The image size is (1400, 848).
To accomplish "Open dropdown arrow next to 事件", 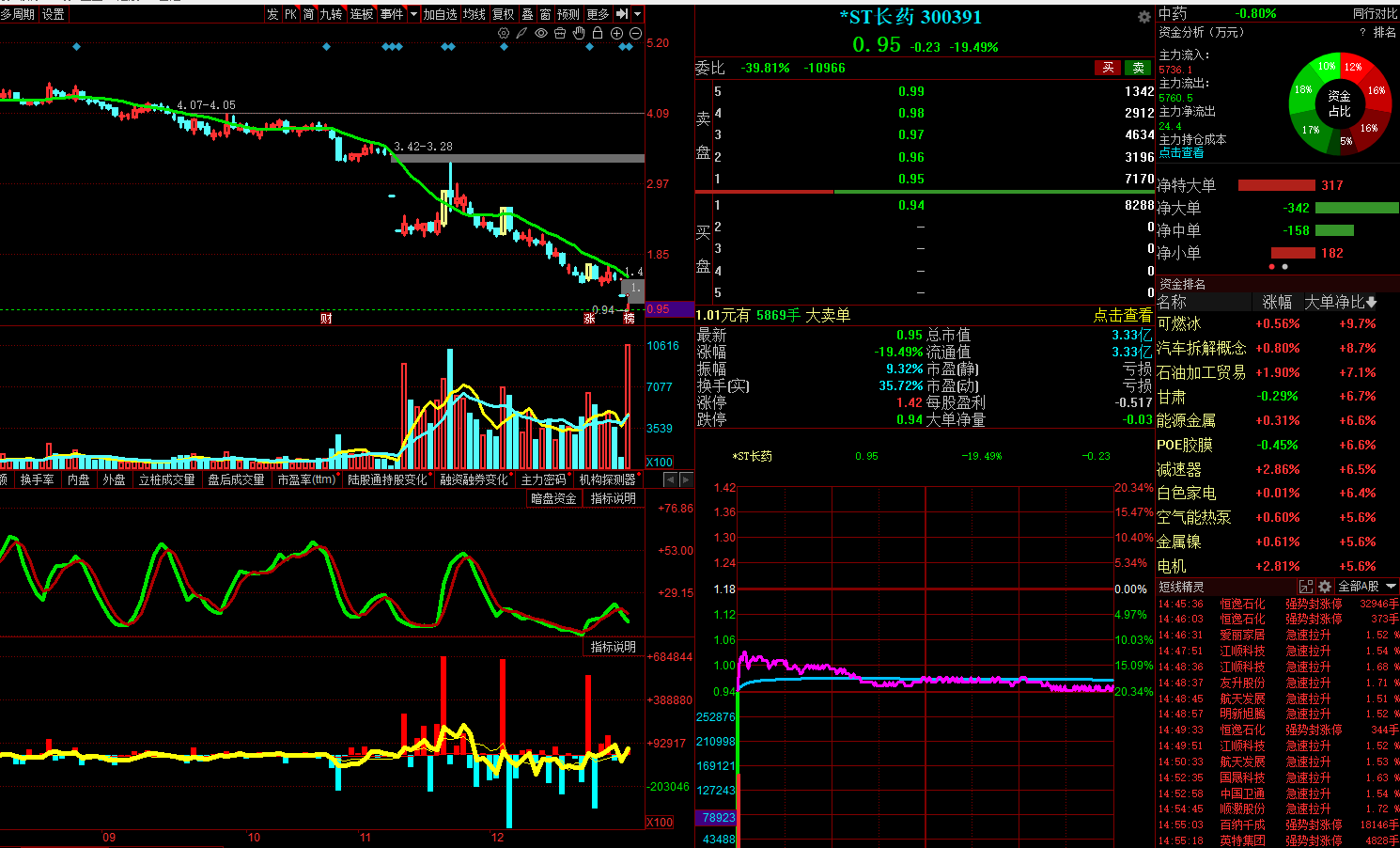I will [x=413, y=14].
